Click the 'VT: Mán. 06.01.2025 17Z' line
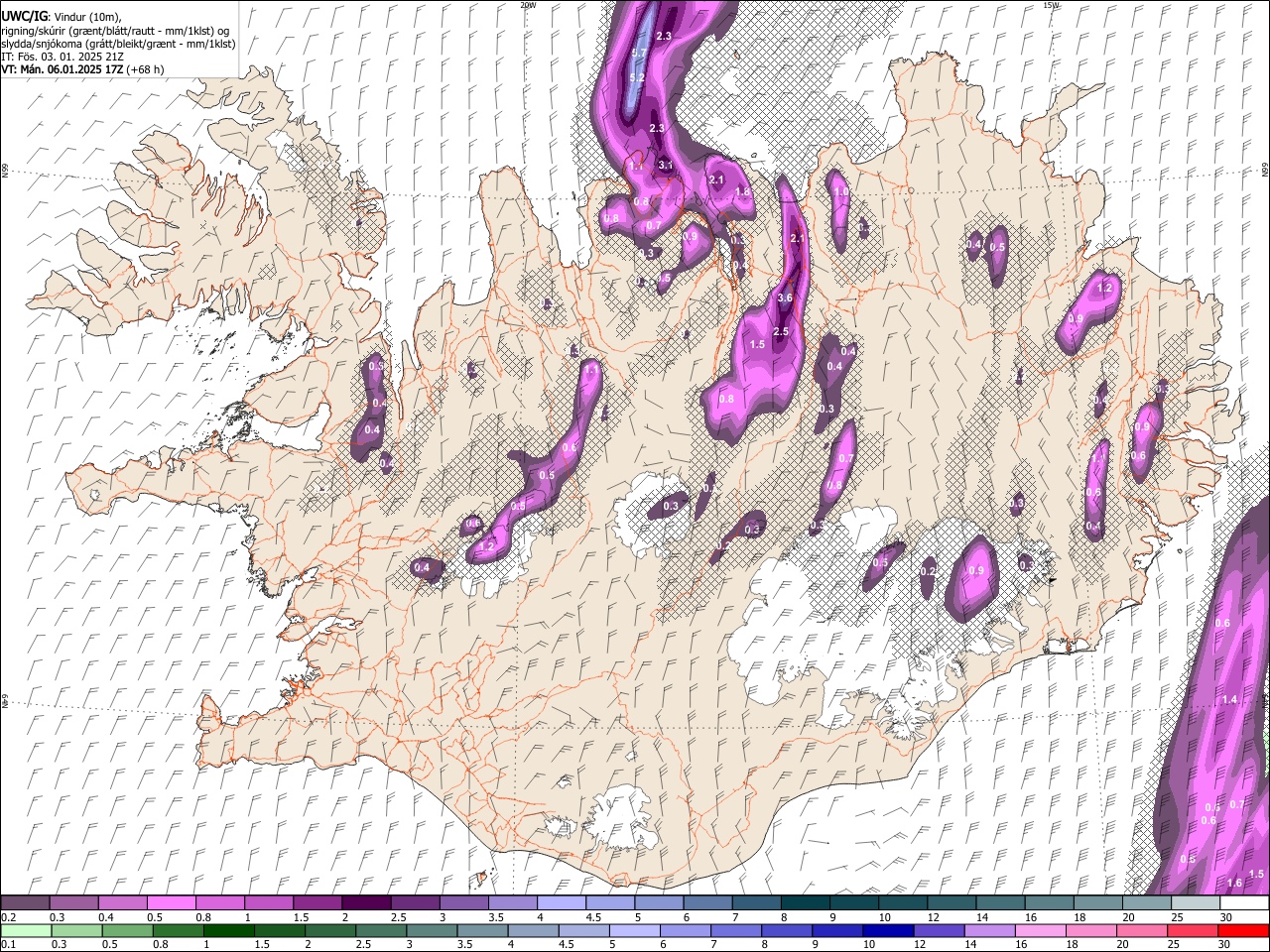The width and height of the screenshot is (1270, 952). (x=62, y=69)
